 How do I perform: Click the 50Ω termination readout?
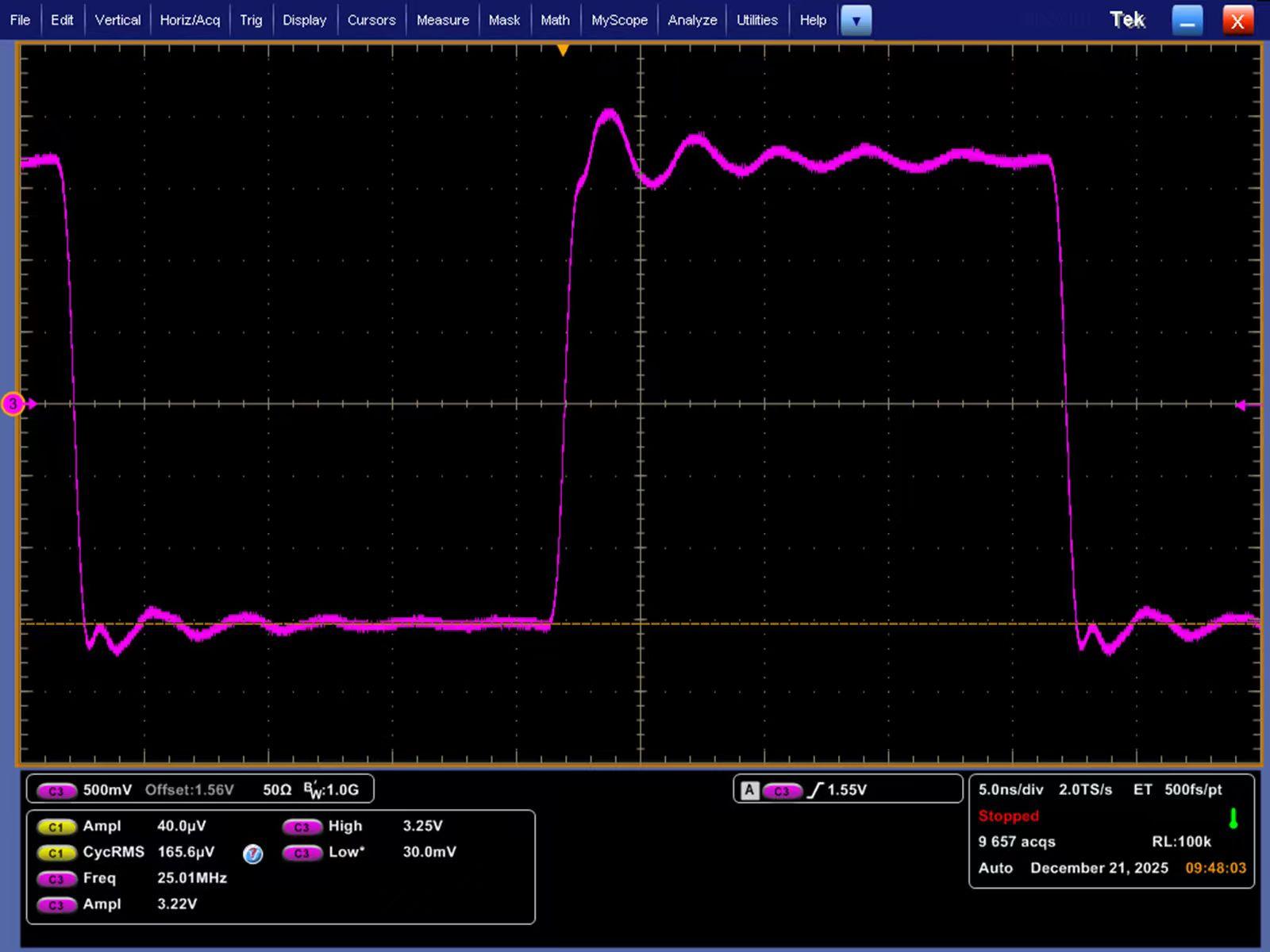(x=278, y=789)
